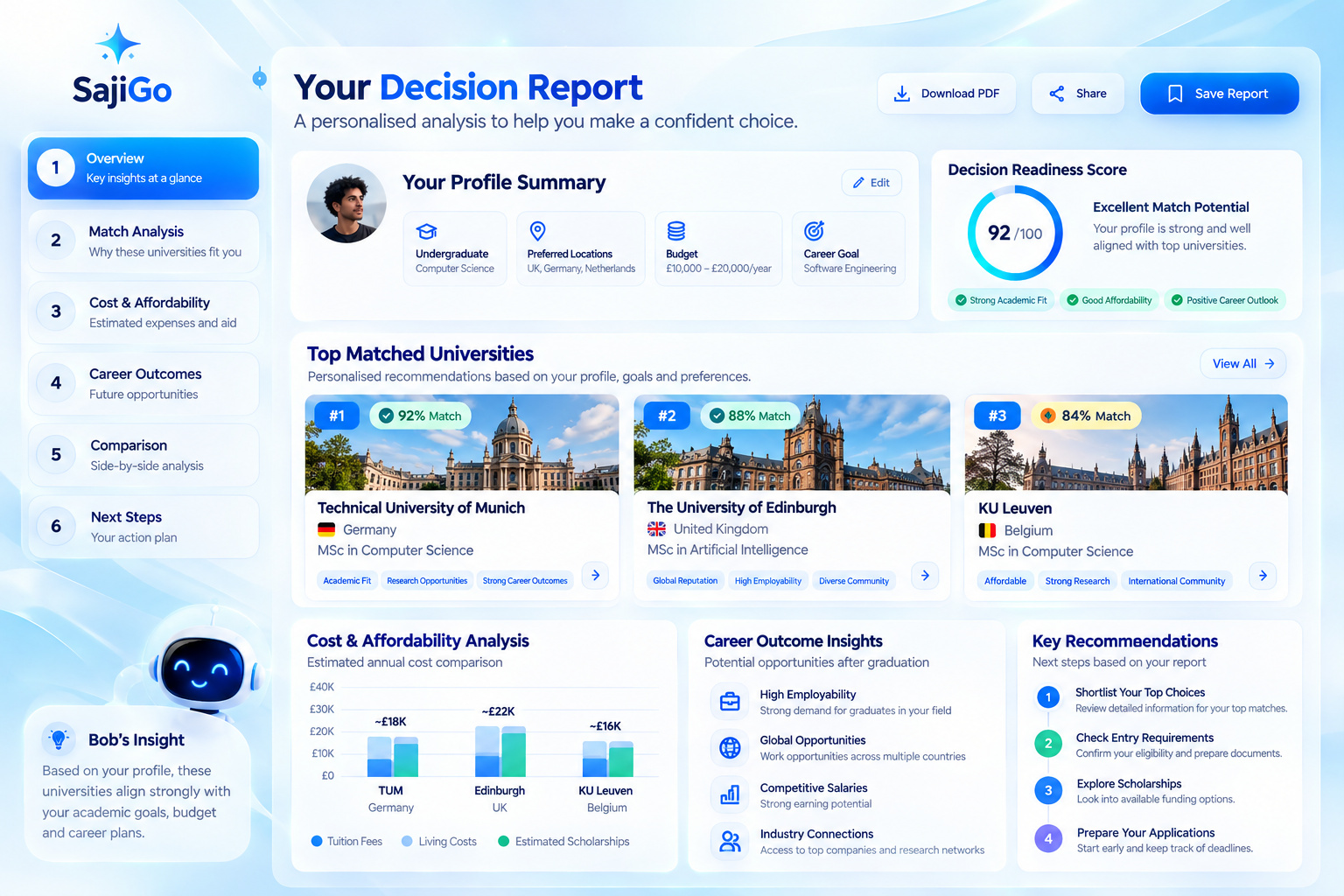Toggle the Living Costs legend item
Screen dimensions: 1344x896
pos(439,841)
